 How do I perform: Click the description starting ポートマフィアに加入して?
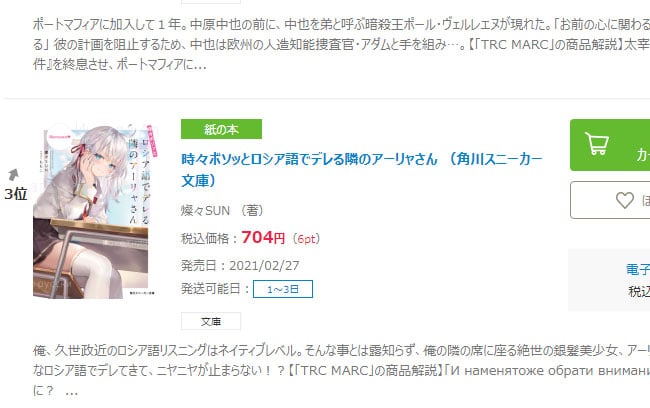click(342, 44)
